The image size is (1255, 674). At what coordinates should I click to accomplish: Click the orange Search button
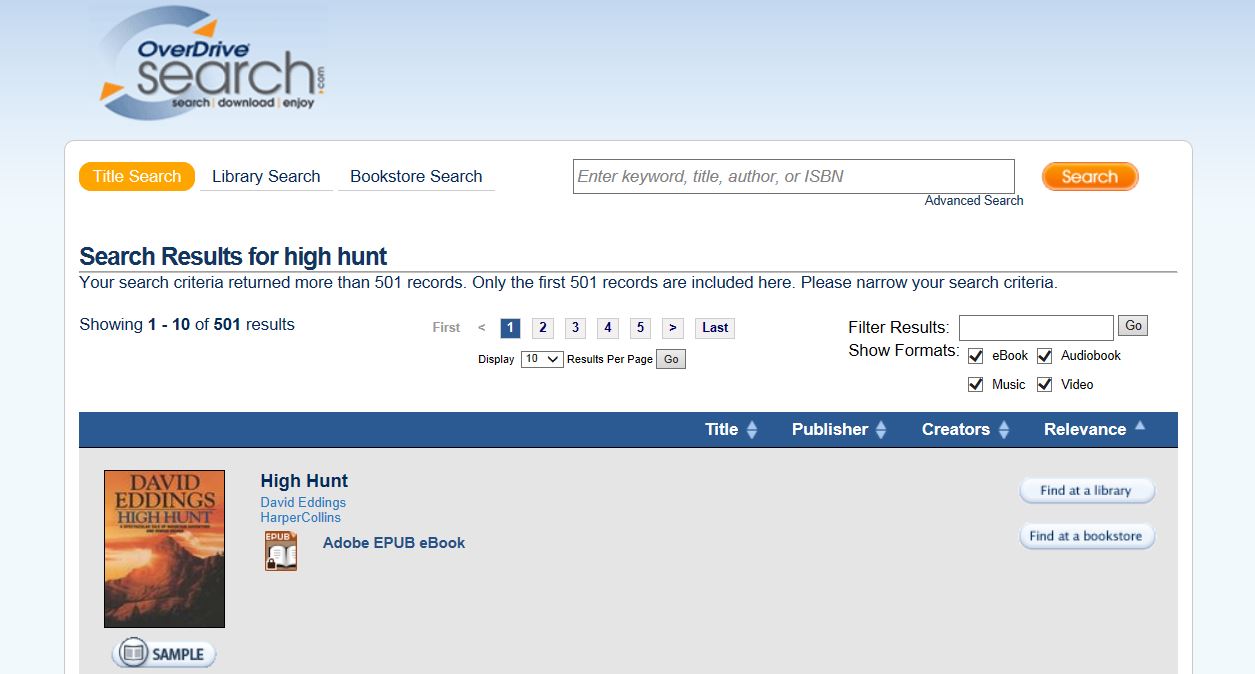point(1090,176)
